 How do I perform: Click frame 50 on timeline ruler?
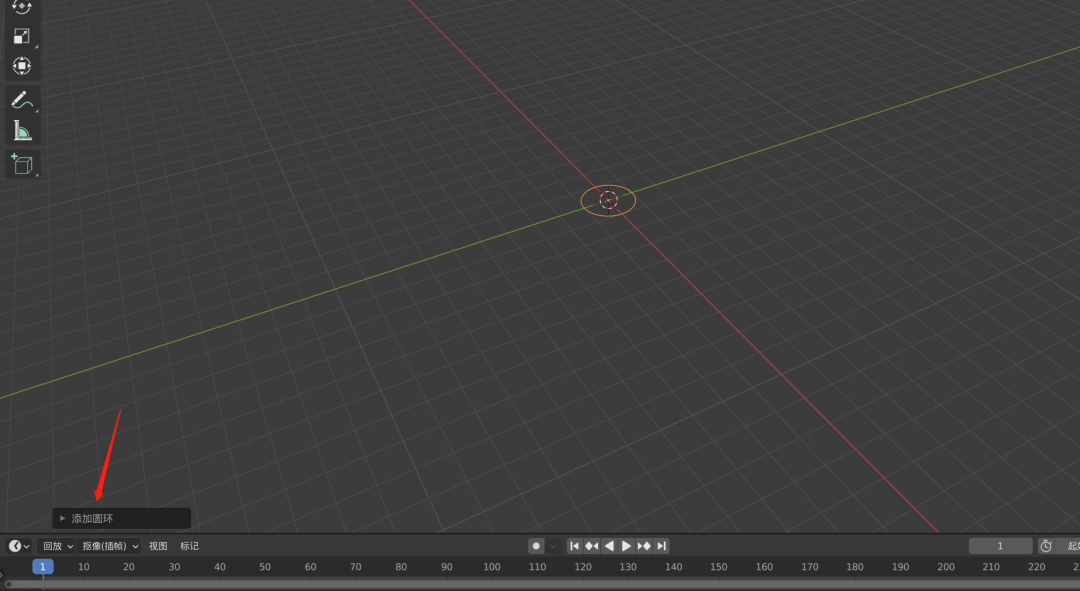265,567
